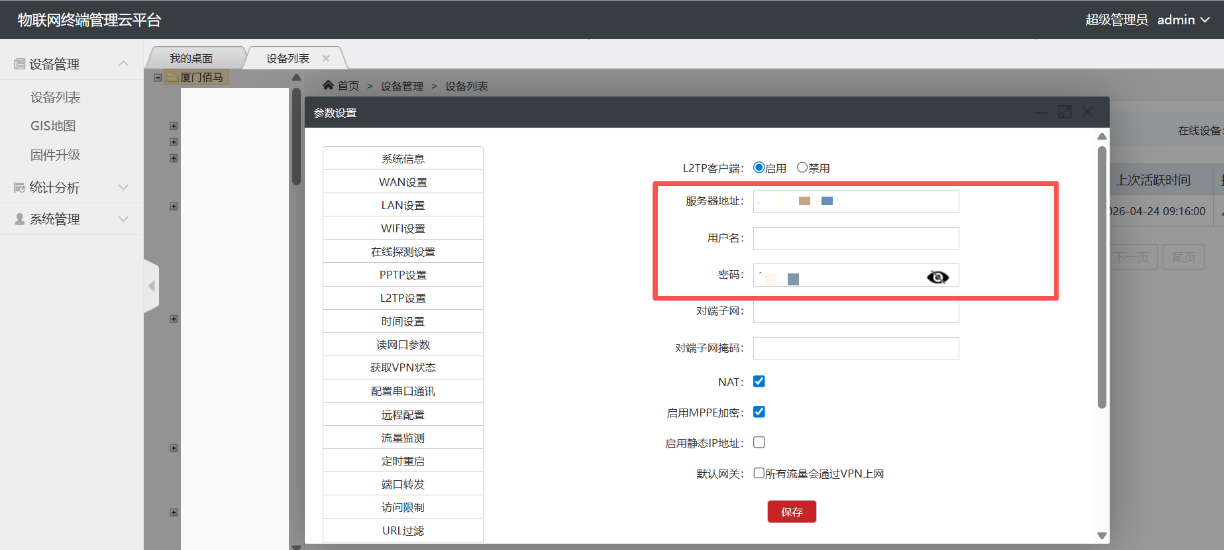Click the 厦门佰马 folder node
Viewport: 1224px width, 550px height.
tap(200, 77)
